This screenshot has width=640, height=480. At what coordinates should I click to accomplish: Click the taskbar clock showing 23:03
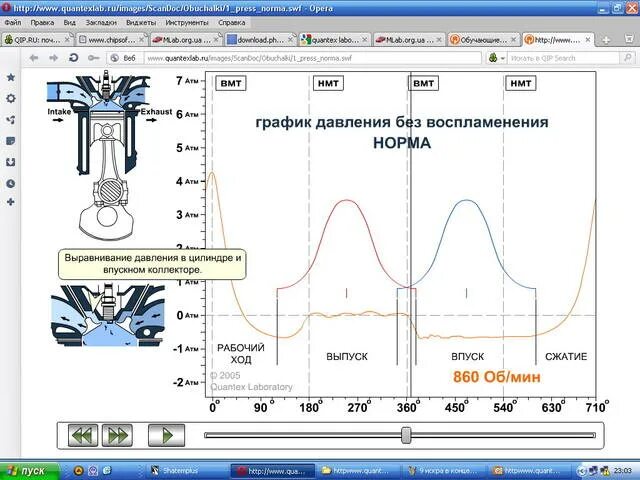(x=622, y=471)
